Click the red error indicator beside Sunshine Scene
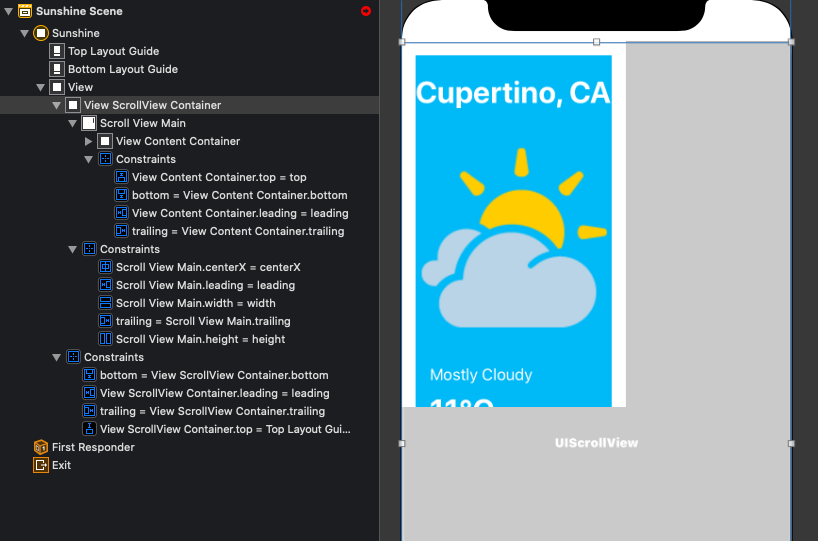The image size is (818, 541). (366, 11)
